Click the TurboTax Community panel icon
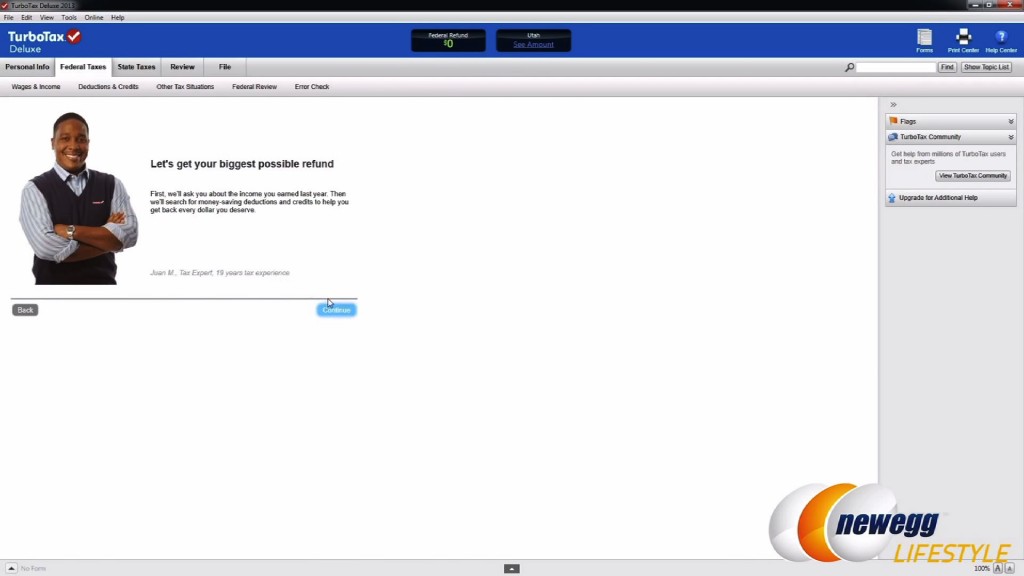This screenshot has width=1024, height=576. pyautogui.click(x=893, y=136)
